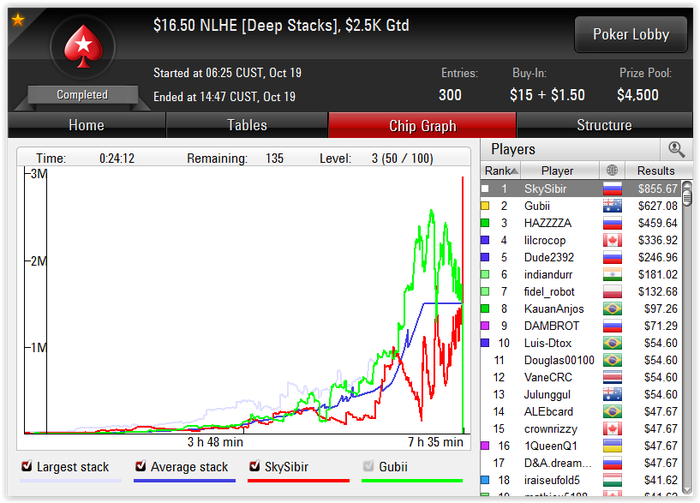Click Julunggul's Australian flag icon
700x503 pixels.
[x=612, y=394]
